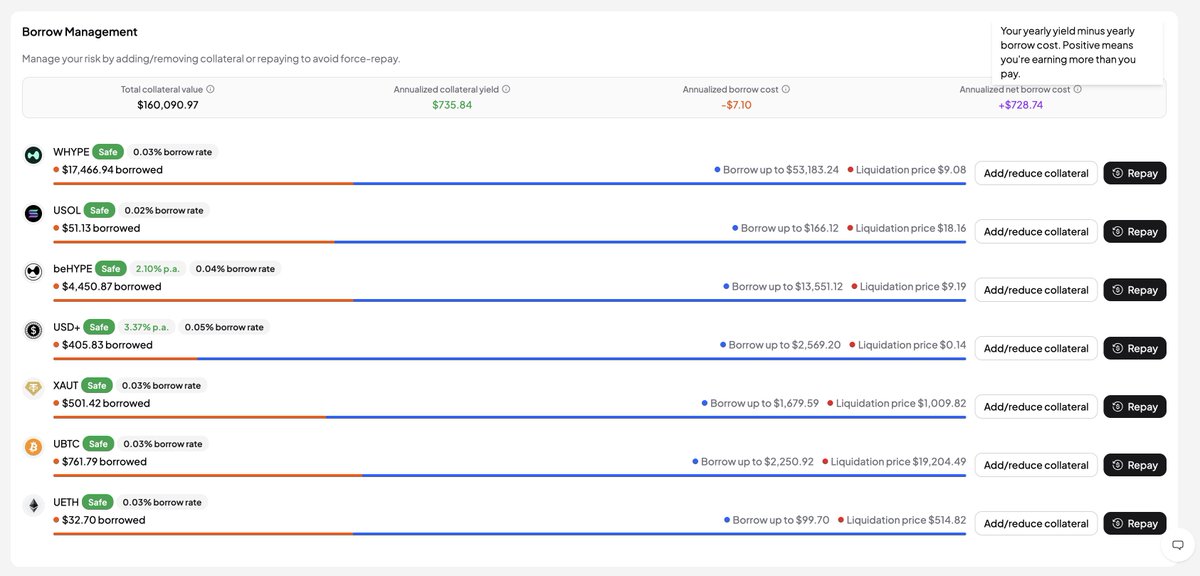Image resolution: width=1200 pixels, height=576 pixels.
Task: Click the $17,466.94 borrowed amount
Action: coord(112,169)
